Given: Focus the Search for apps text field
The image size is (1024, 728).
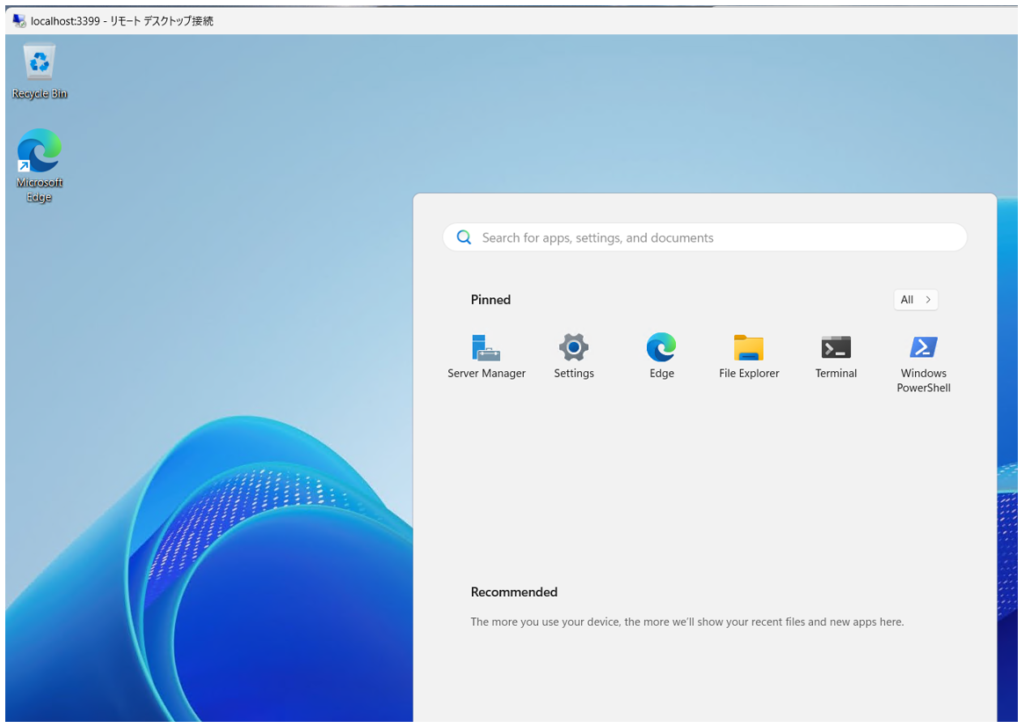Looking at the screenshot, I should (700, 238).
